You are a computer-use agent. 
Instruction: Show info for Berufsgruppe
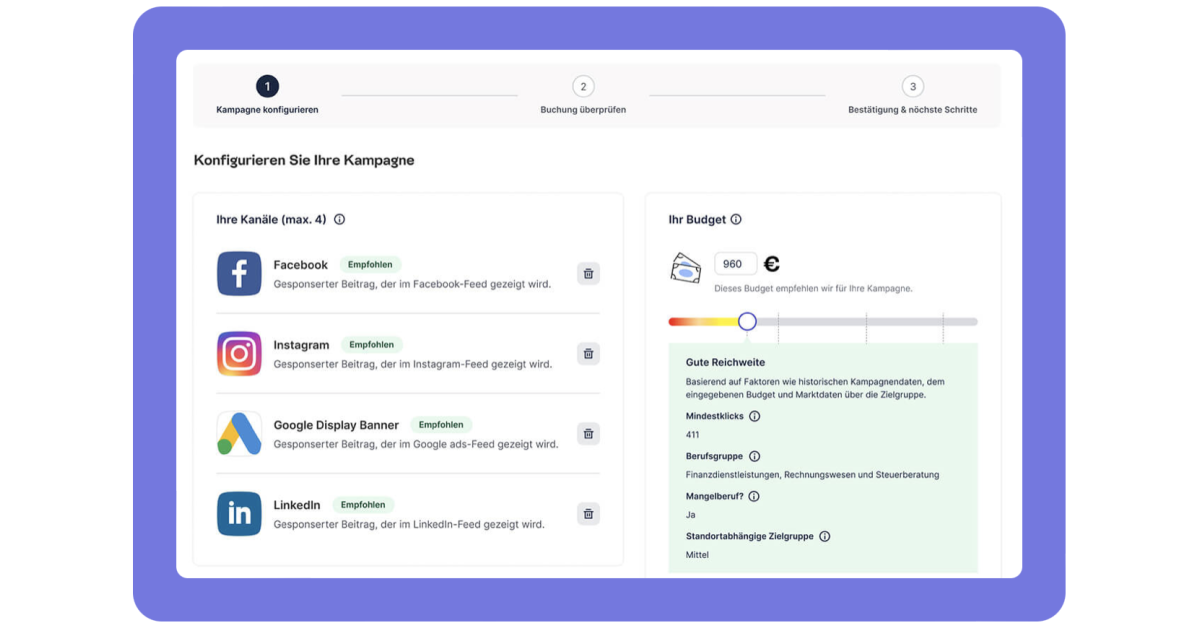click(754, 456)
